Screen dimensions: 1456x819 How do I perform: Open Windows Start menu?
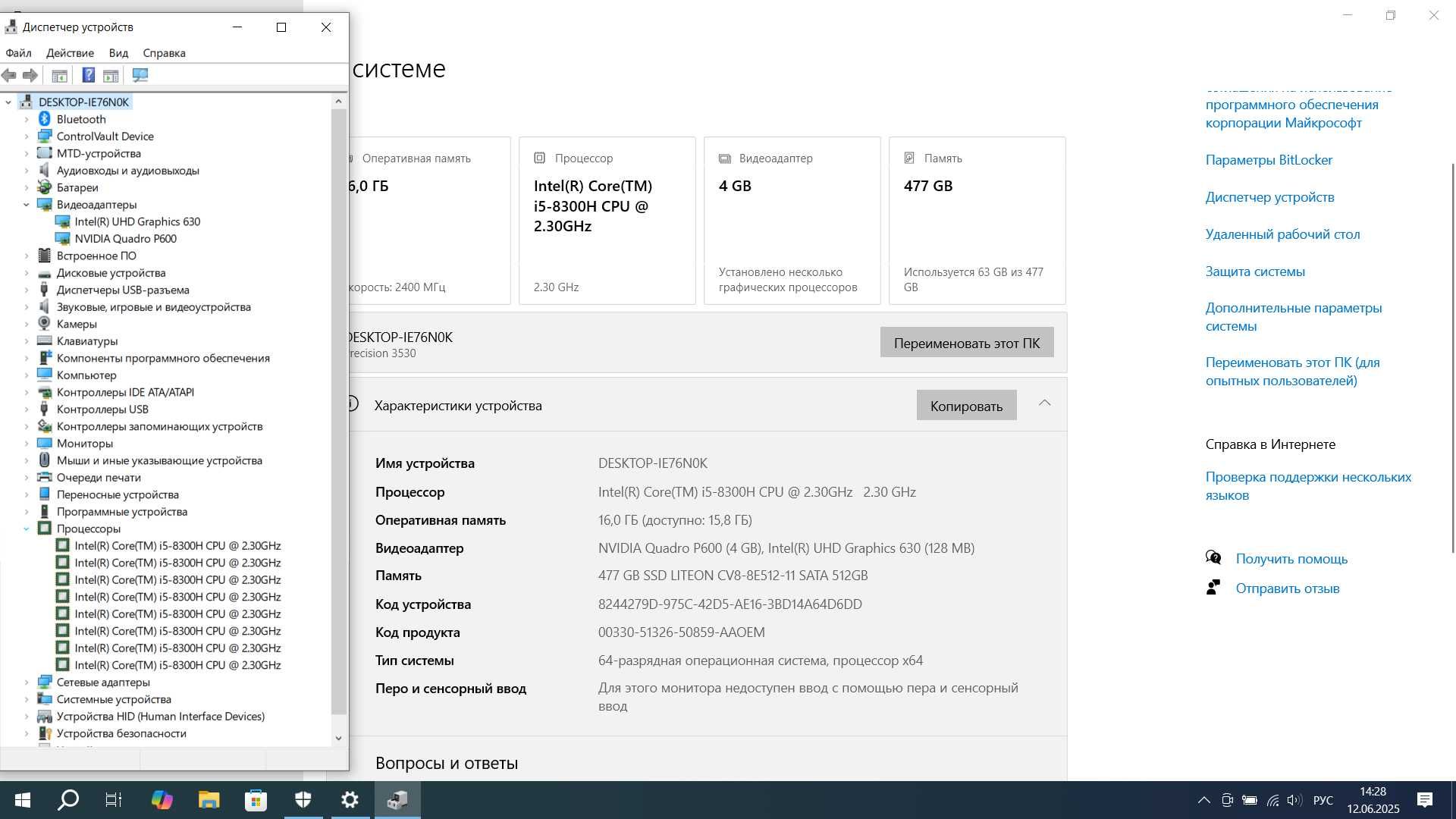pos(22,800)
